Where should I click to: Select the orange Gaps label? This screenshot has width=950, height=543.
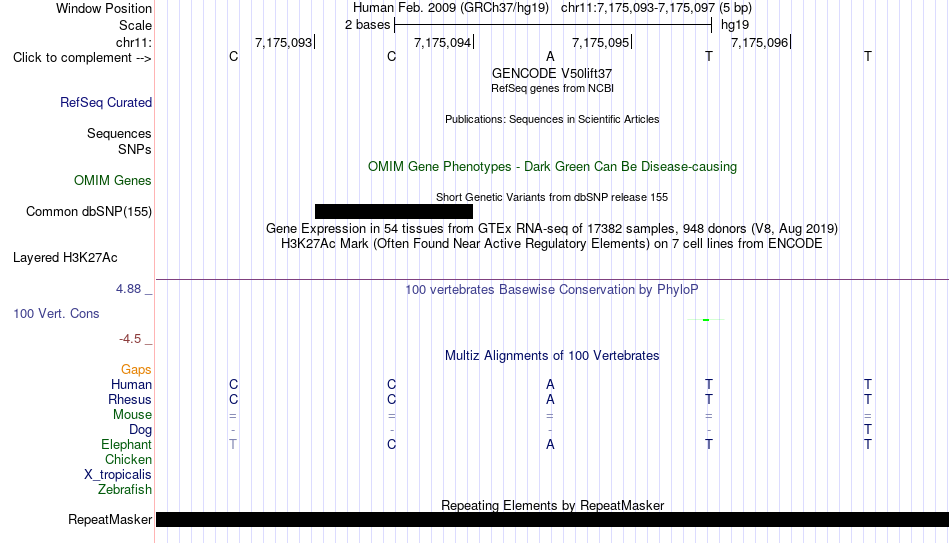pyautogui.click(x=136, y=370)
